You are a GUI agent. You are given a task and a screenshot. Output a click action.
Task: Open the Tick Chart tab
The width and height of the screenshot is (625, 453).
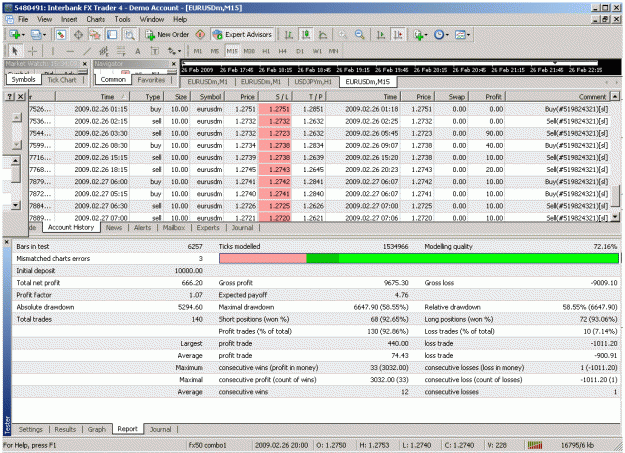pos(62,80)
